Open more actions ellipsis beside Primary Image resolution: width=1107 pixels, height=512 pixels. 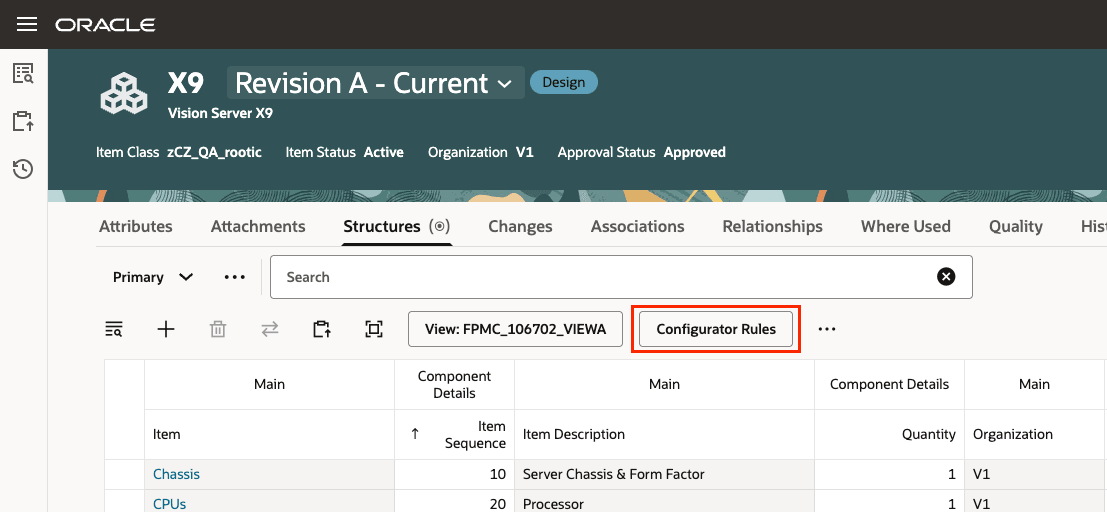point(234,278)
